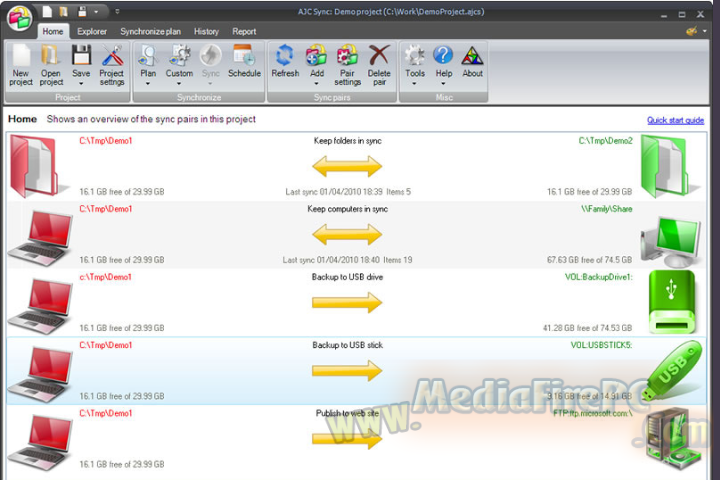Viewport: 720px width, 480px height.
Task: Click Last sync 01/04/2010 18:39 Items 5
Action: coord(348,192)
